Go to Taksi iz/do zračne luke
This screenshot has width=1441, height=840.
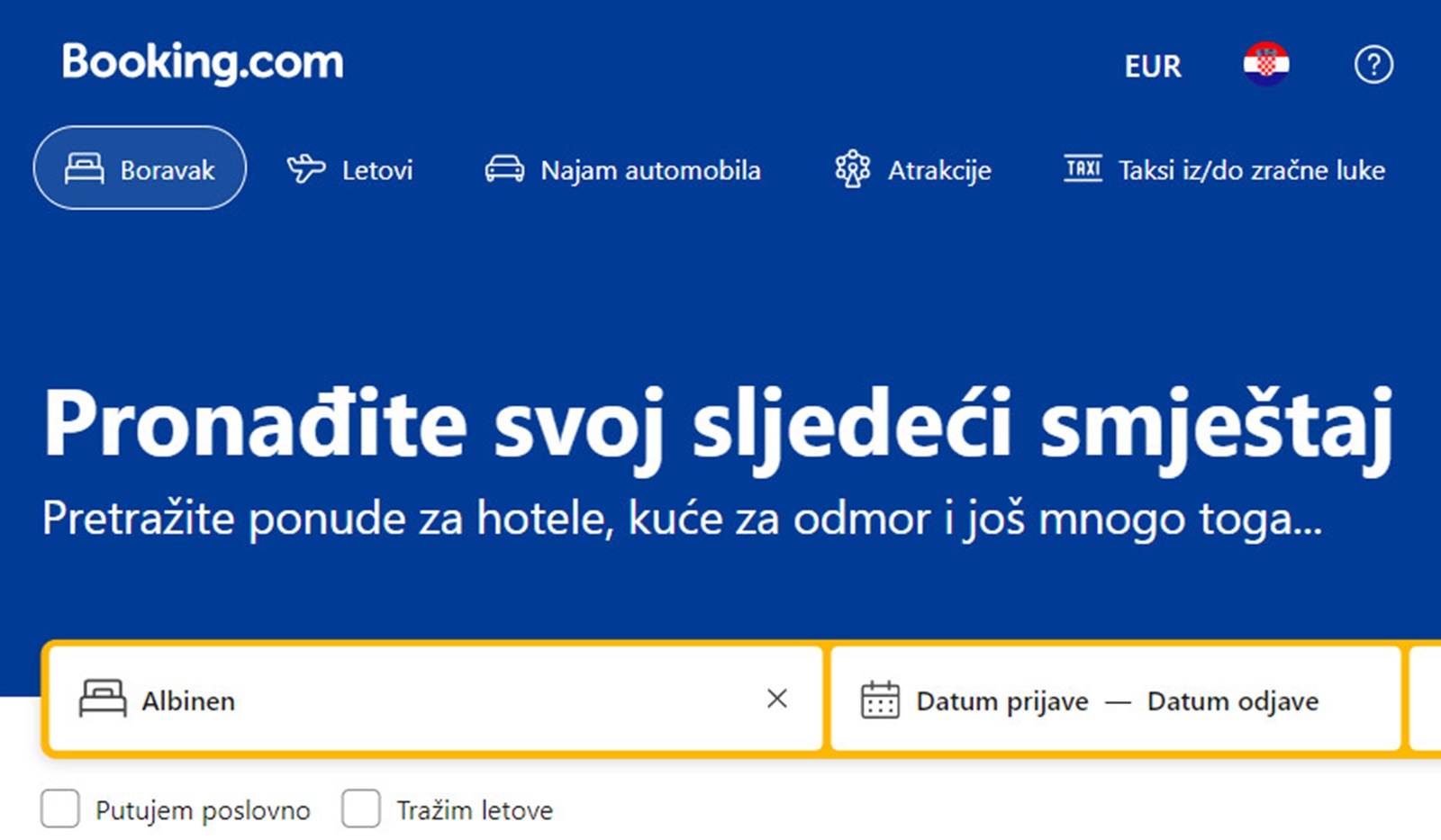point(1224,169)
